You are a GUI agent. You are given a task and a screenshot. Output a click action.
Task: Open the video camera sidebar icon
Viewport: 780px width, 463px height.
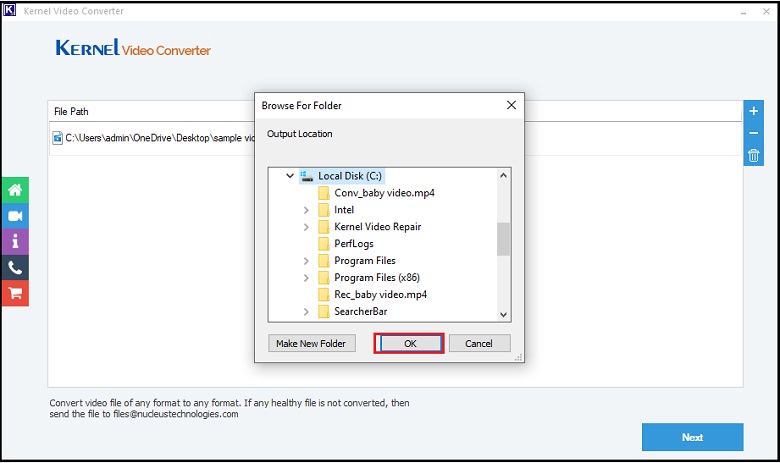tap(15, 216)
